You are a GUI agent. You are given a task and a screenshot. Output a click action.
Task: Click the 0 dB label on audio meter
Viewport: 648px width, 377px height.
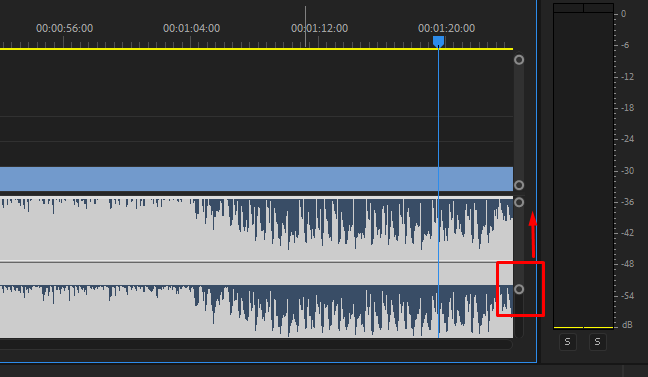(x=624, y=14)
